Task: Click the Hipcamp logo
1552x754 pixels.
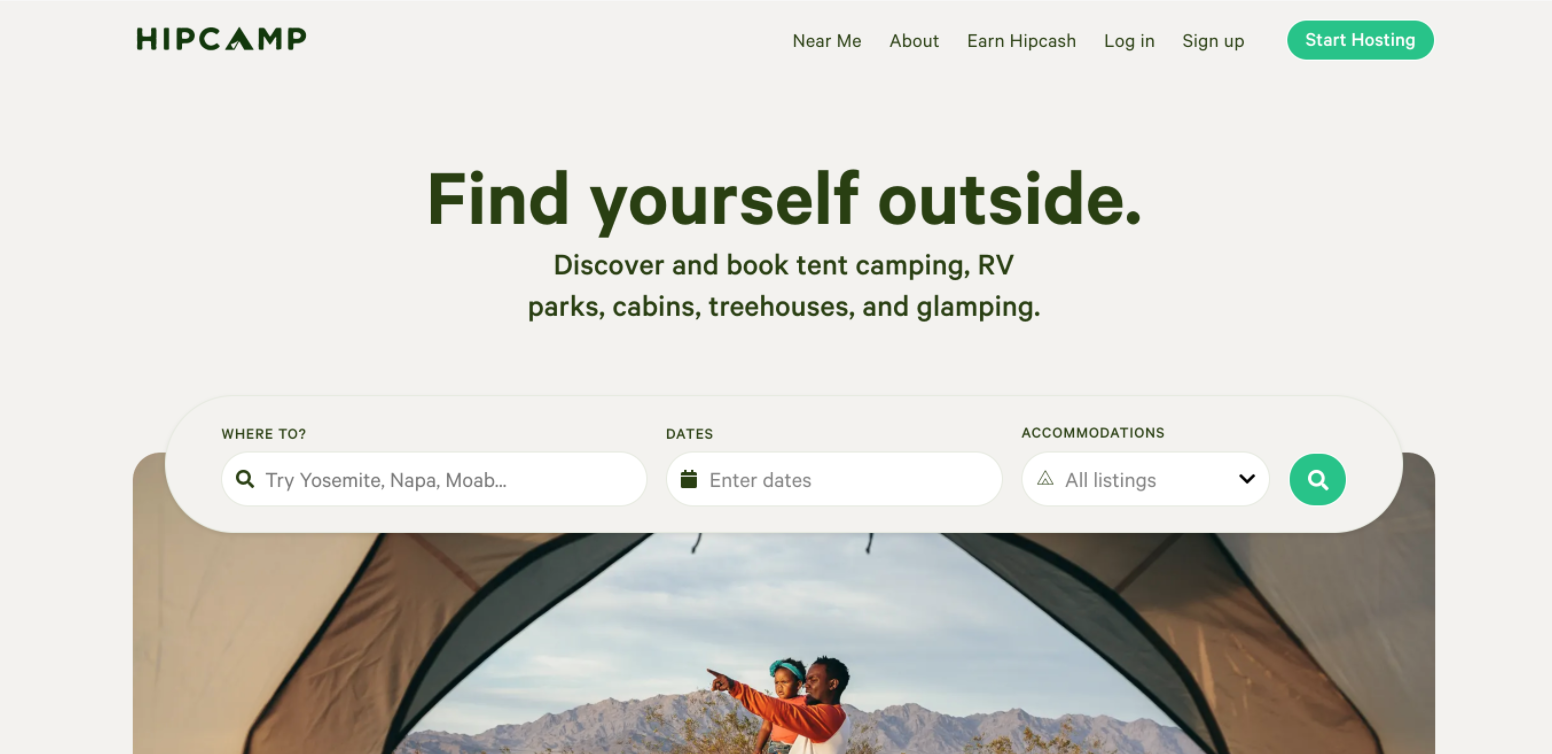Action: point(221,40)
